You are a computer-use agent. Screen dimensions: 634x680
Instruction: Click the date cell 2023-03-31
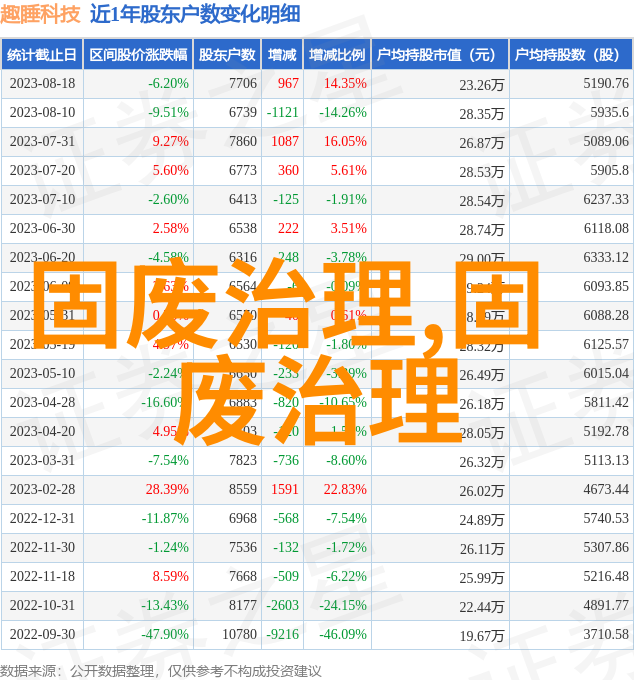tap(42, 461)
